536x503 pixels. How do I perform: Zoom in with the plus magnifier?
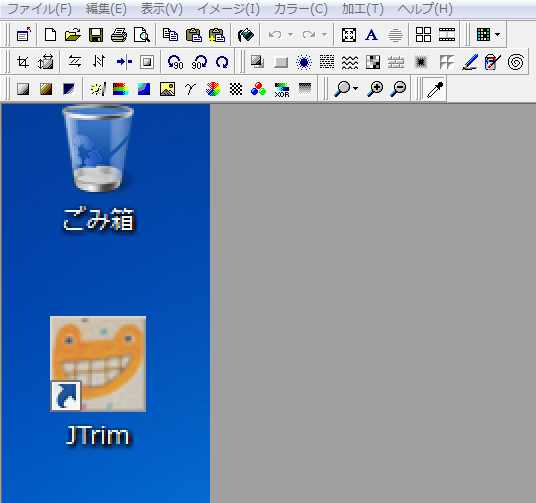pyautogui.click(x=375, y=89)
